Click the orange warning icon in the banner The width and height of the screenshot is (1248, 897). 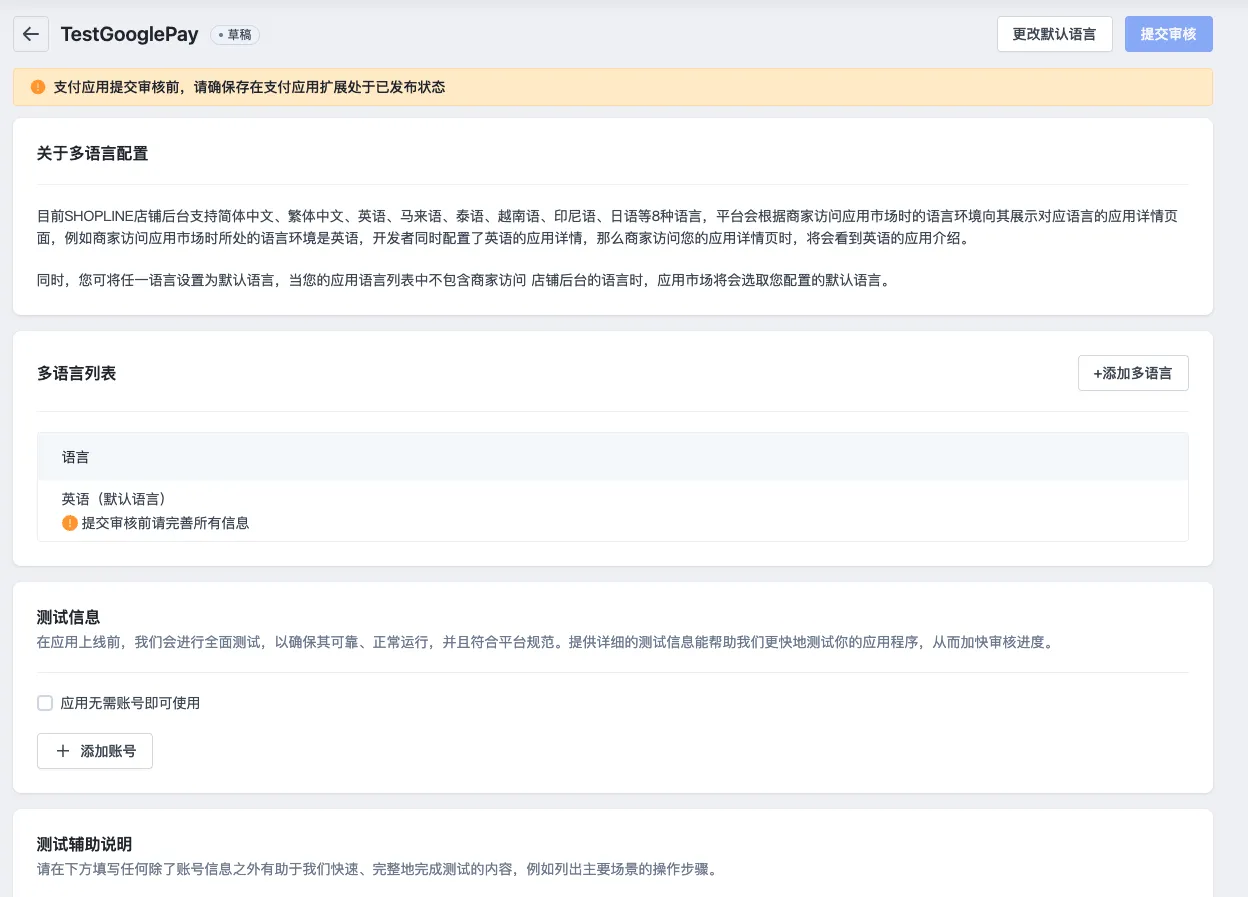point(38,87)
